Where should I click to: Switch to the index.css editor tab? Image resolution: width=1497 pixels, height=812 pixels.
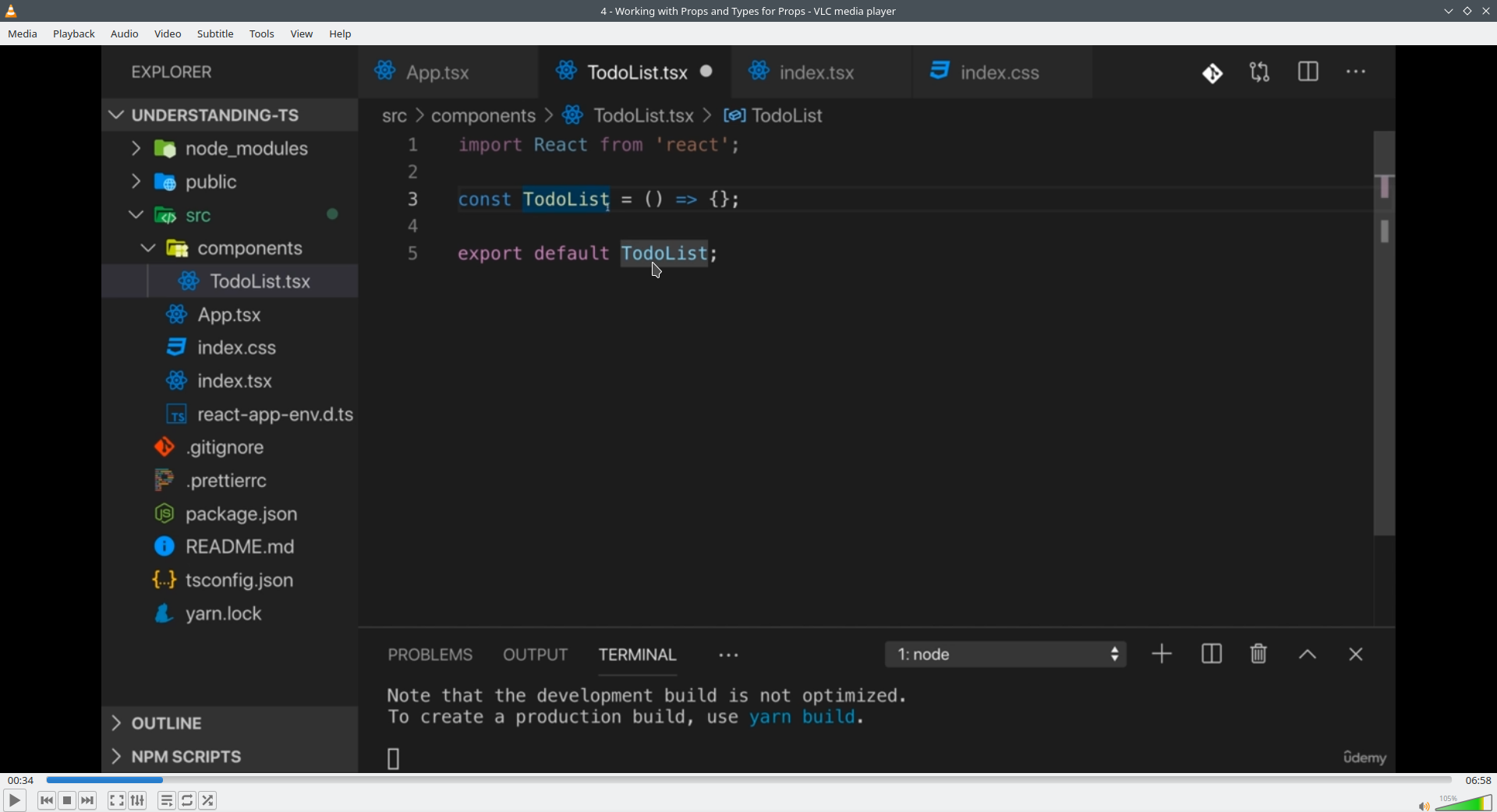[x=1003, y=72]
